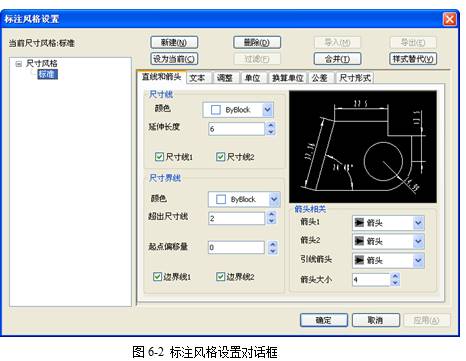Decrease 起点偏移量 with down spinner arrow
Screen dimensions: 466x361
pos(273,251)
